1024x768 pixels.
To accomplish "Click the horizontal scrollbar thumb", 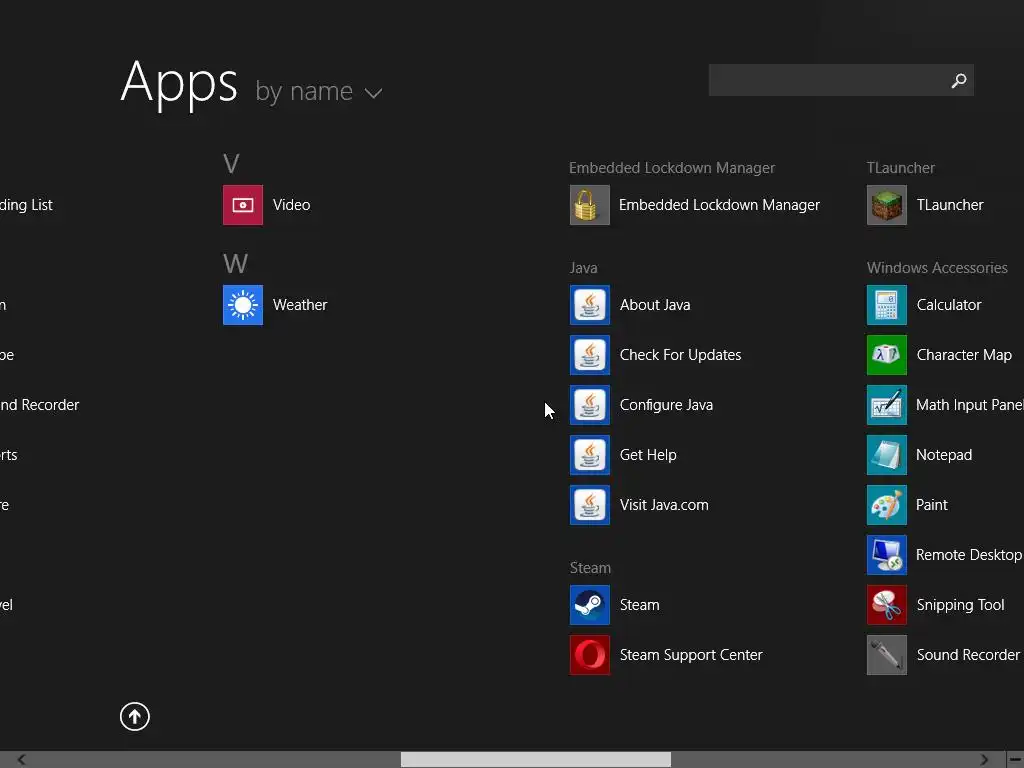I will (x=536, y=760).
